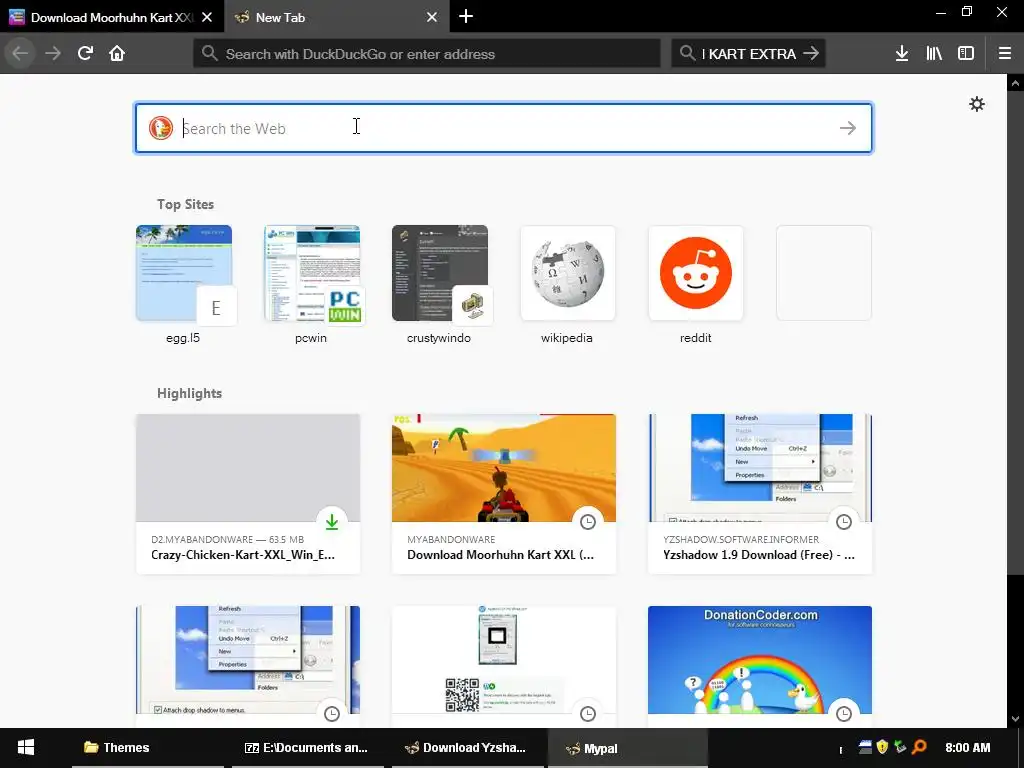Show sidebars toolbar icon
This screenshot has width=1024, height=768.
tap(966, 54)
